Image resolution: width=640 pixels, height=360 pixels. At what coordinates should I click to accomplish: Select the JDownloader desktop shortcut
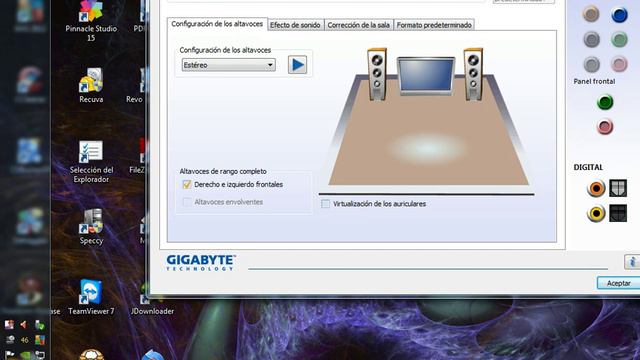(152, 299)
